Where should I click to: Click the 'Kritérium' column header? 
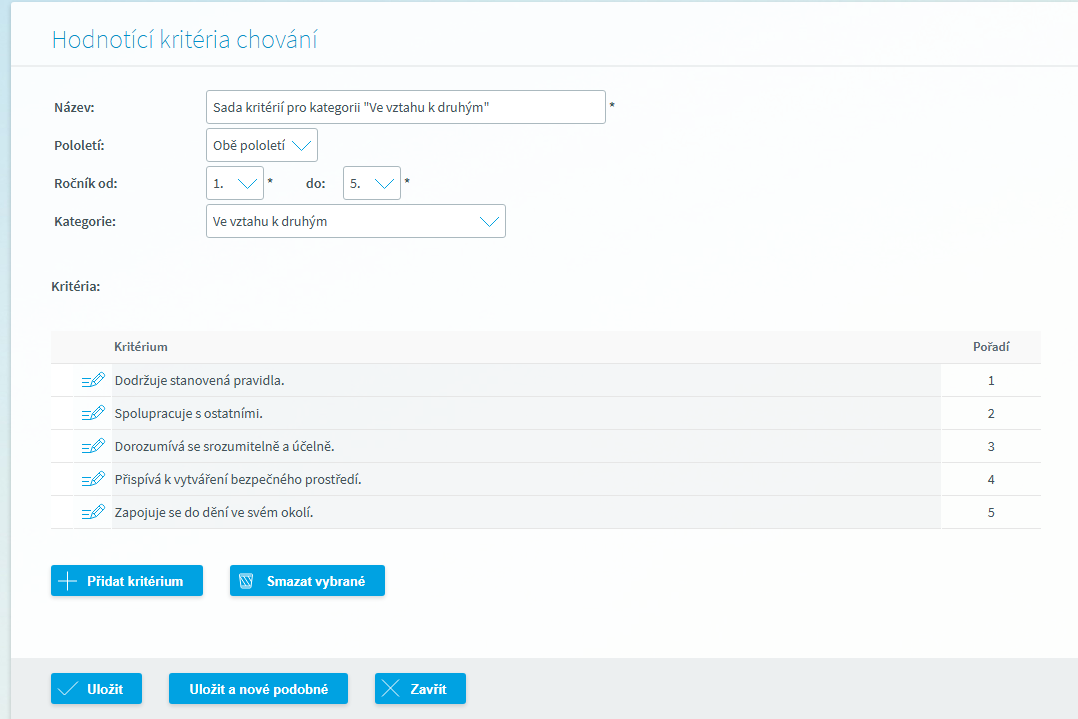pyautogui.click(x=141, y=347)
